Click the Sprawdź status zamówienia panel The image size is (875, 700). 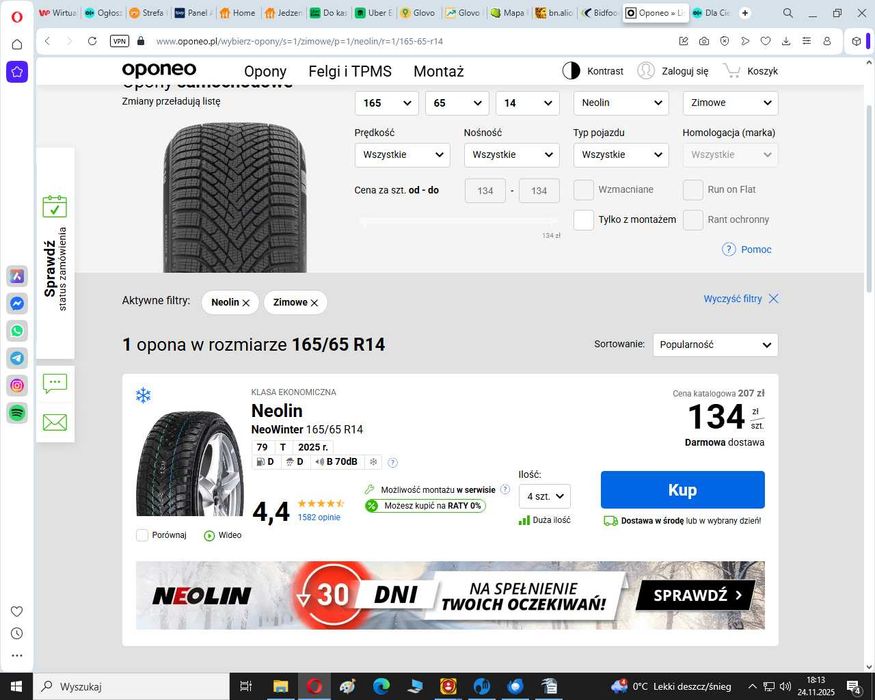[55, 253]
